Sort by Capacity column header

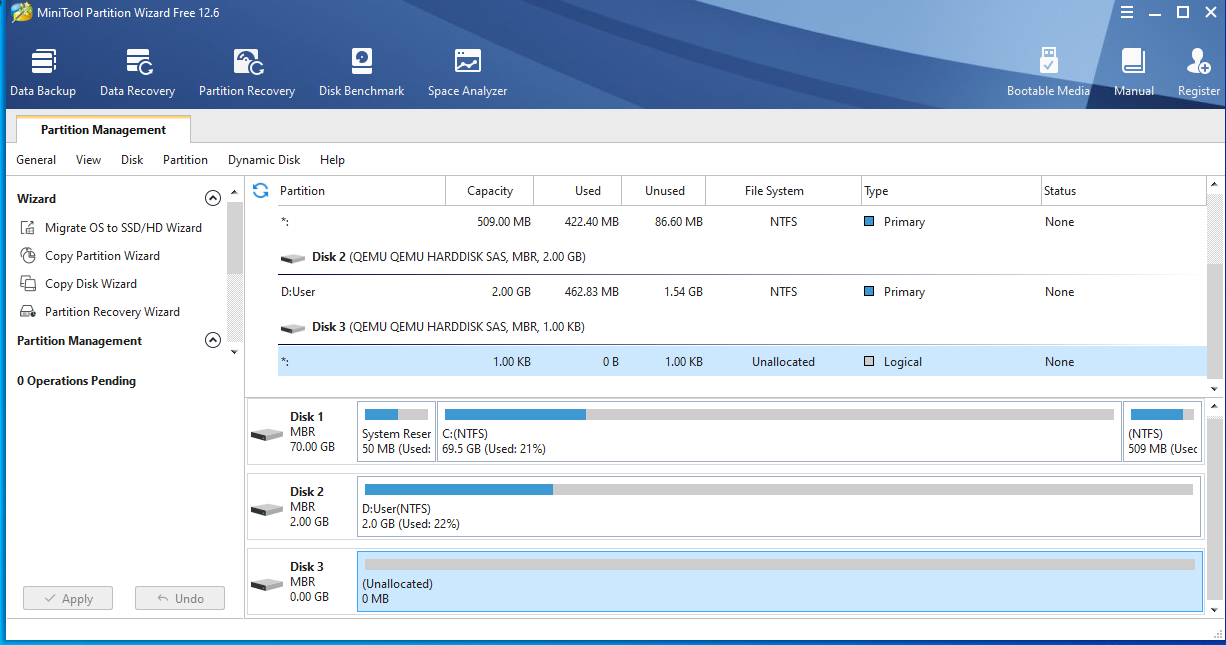(490, 191)
